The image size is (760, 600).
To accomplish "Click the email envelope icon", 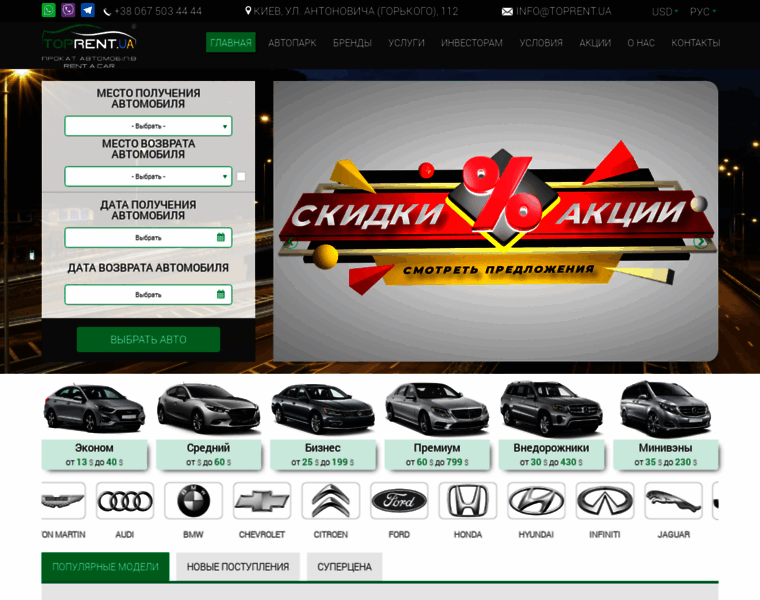I will coord(507,12).
